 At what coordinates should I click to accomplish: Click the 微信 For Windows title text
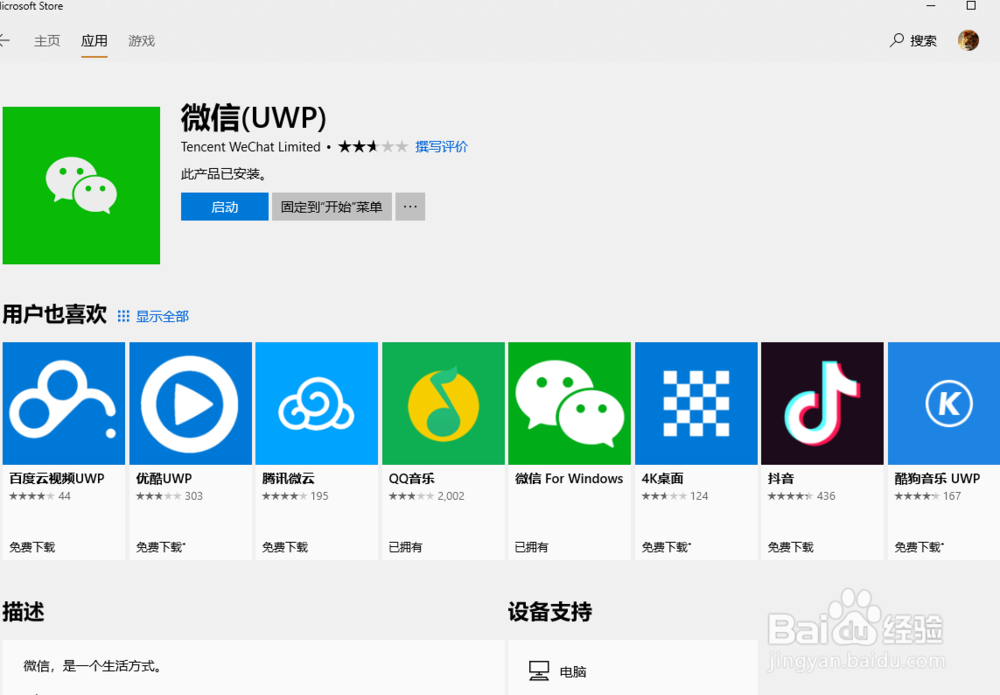click(569, 478)
